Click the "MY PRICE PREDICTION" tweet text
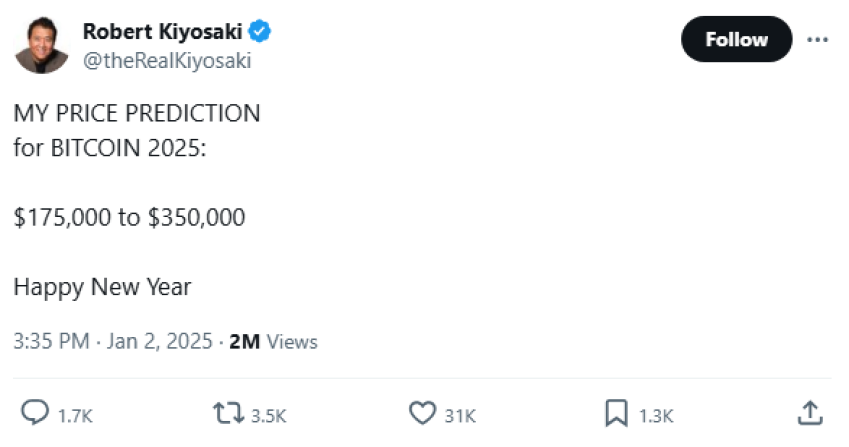This screenshot has width=849, height=447. click(x=137, y=113)
